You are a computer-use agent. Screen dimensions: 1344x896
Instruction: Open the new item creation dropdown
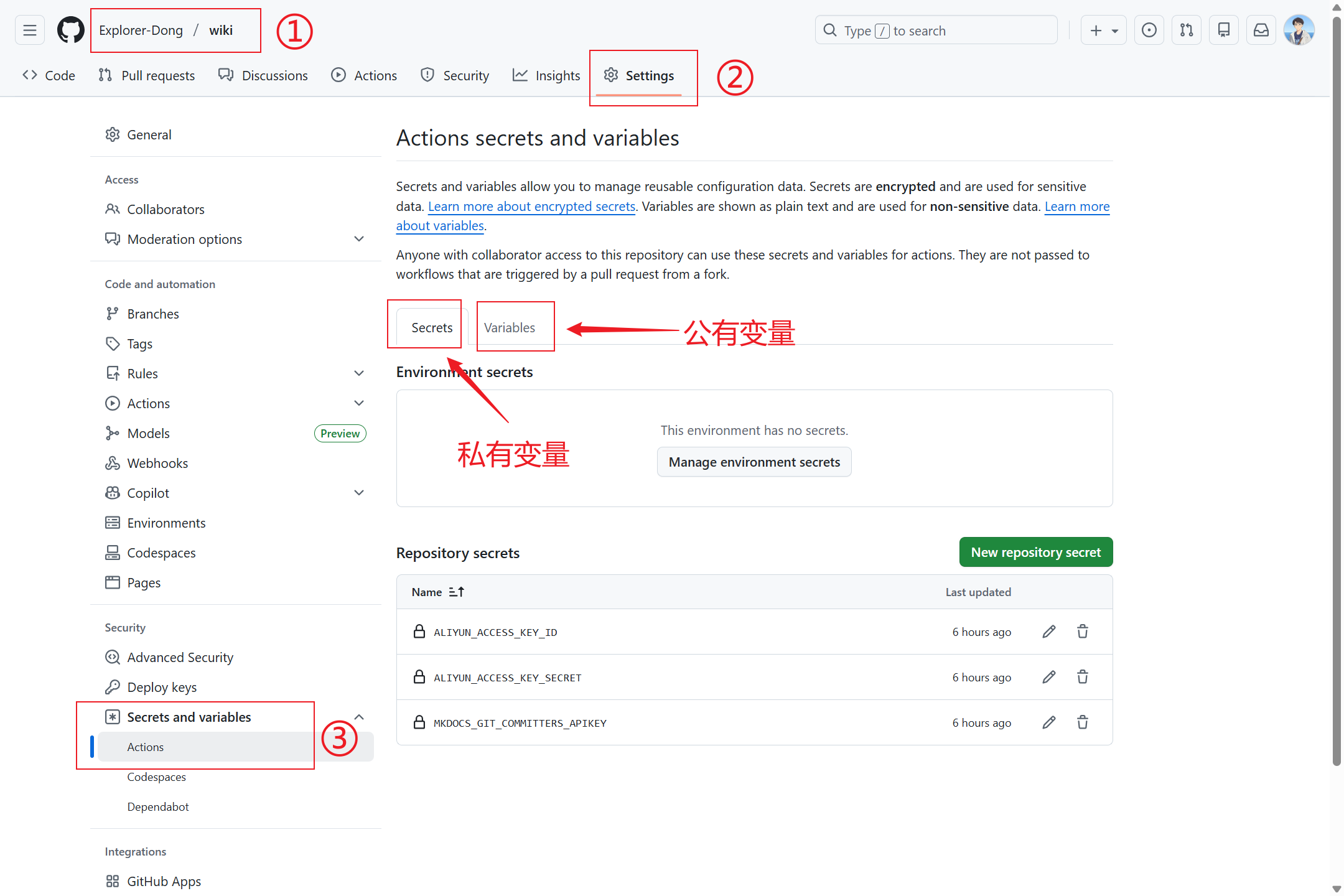coord(1103,30)
